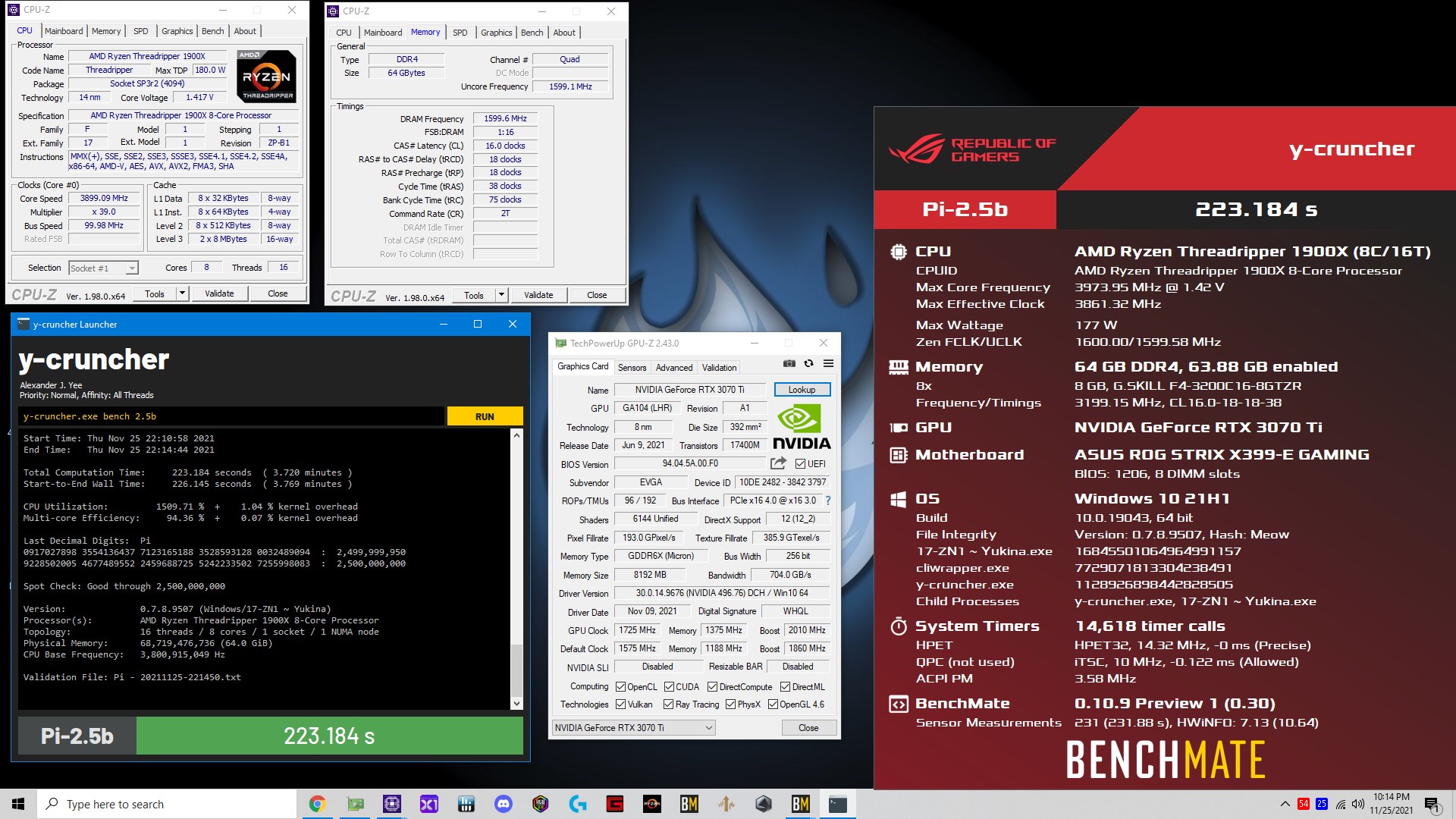This screenshot has width=1456, height=819.
Task: Open Ryzen Master from the taskbar
Action: click(652, 804)
